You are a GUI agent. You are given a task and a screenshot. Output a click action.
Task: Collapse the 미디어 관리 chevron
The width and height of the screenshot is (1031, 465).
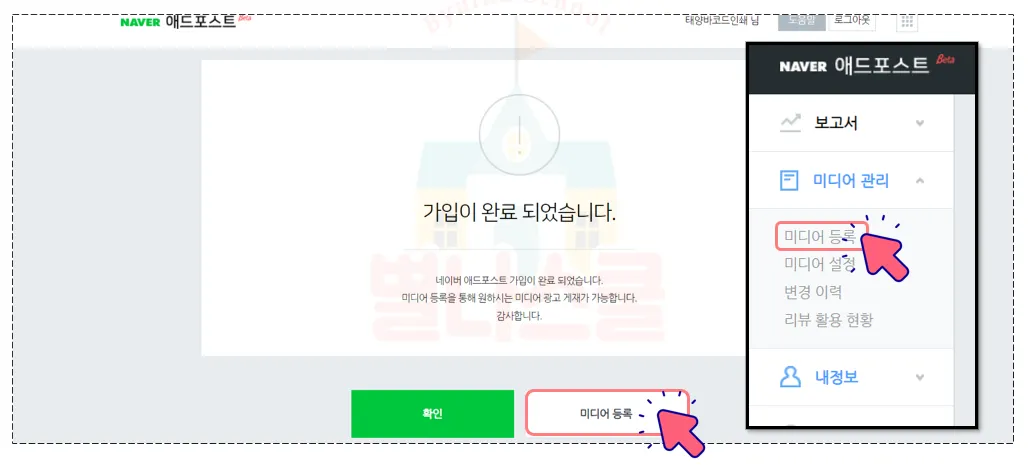pyautogui.click(x=920, y=180)
